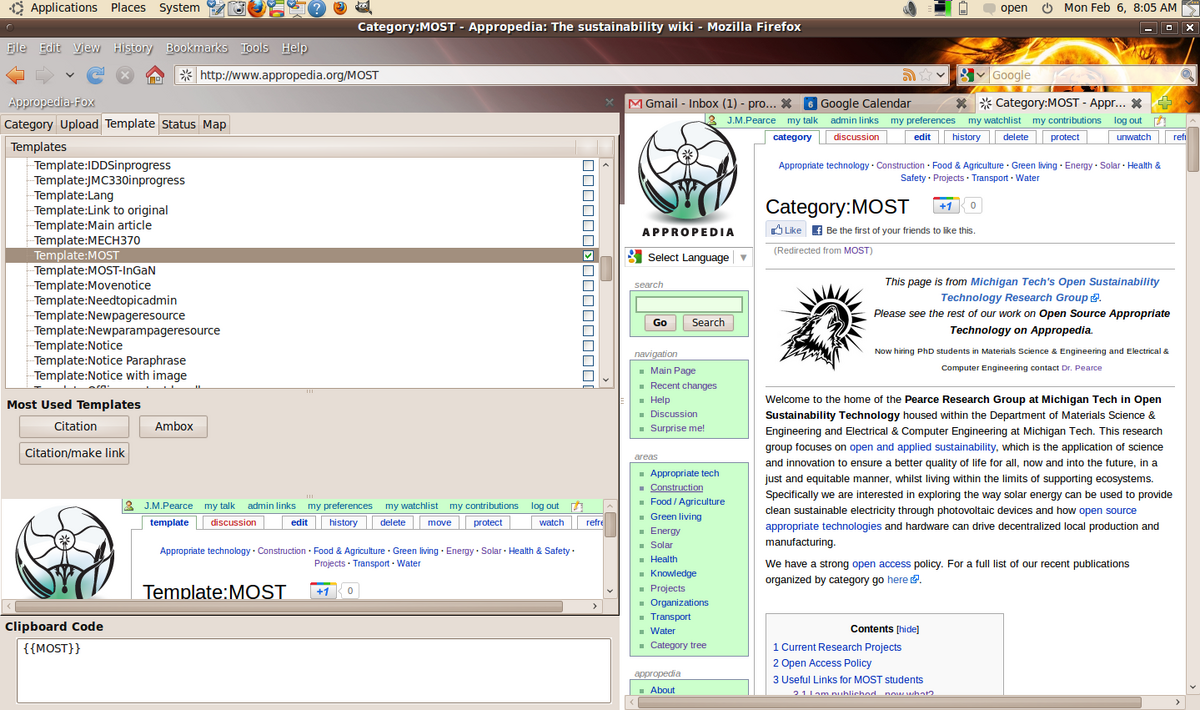Close the Appropedia-Fox sidebar
Screen dimensions: 1200x710
(x=610, y=102)
